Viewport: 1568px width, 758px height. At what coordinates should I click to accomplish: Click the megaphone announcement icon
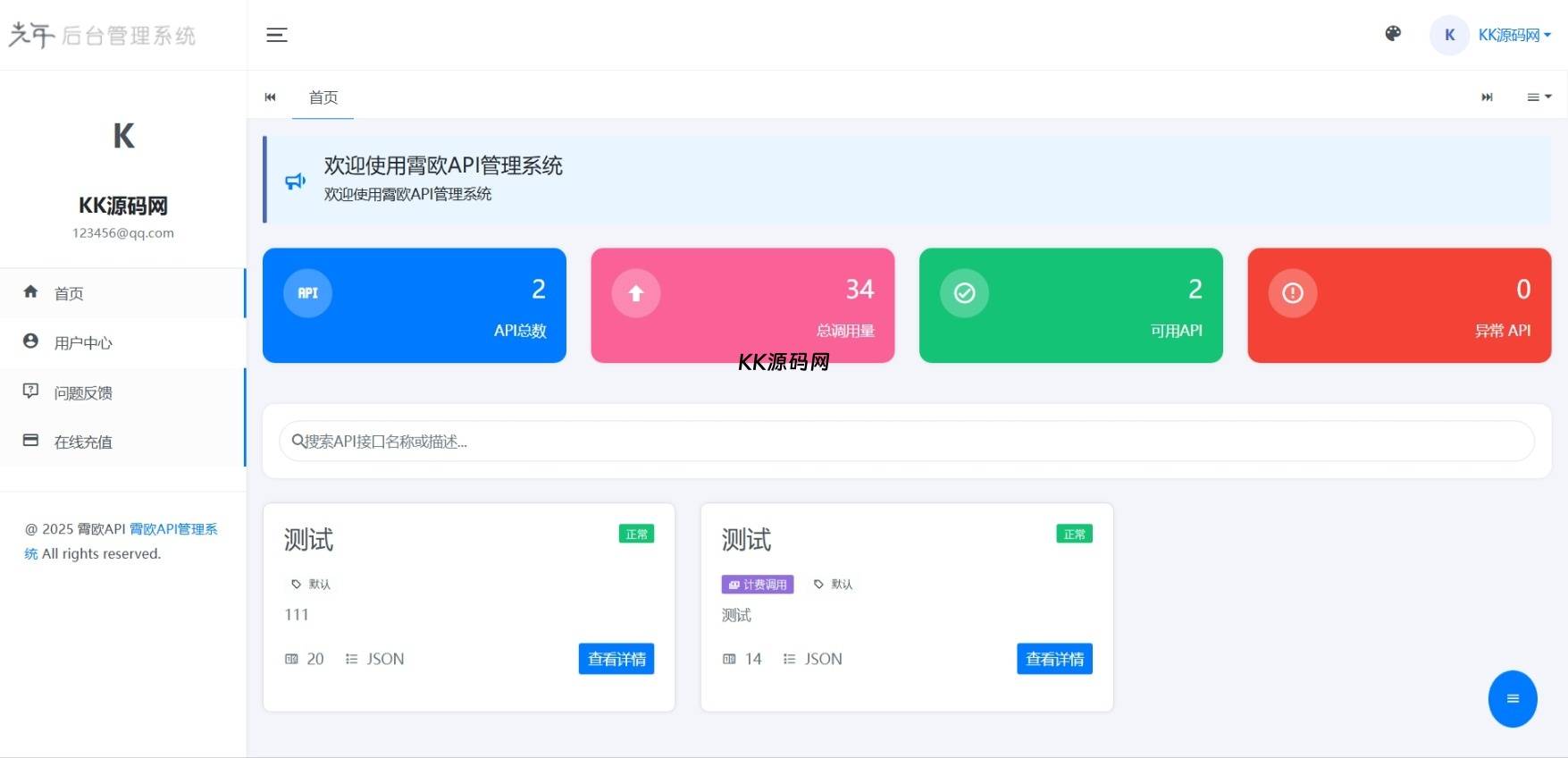click(x=295, y=181)
